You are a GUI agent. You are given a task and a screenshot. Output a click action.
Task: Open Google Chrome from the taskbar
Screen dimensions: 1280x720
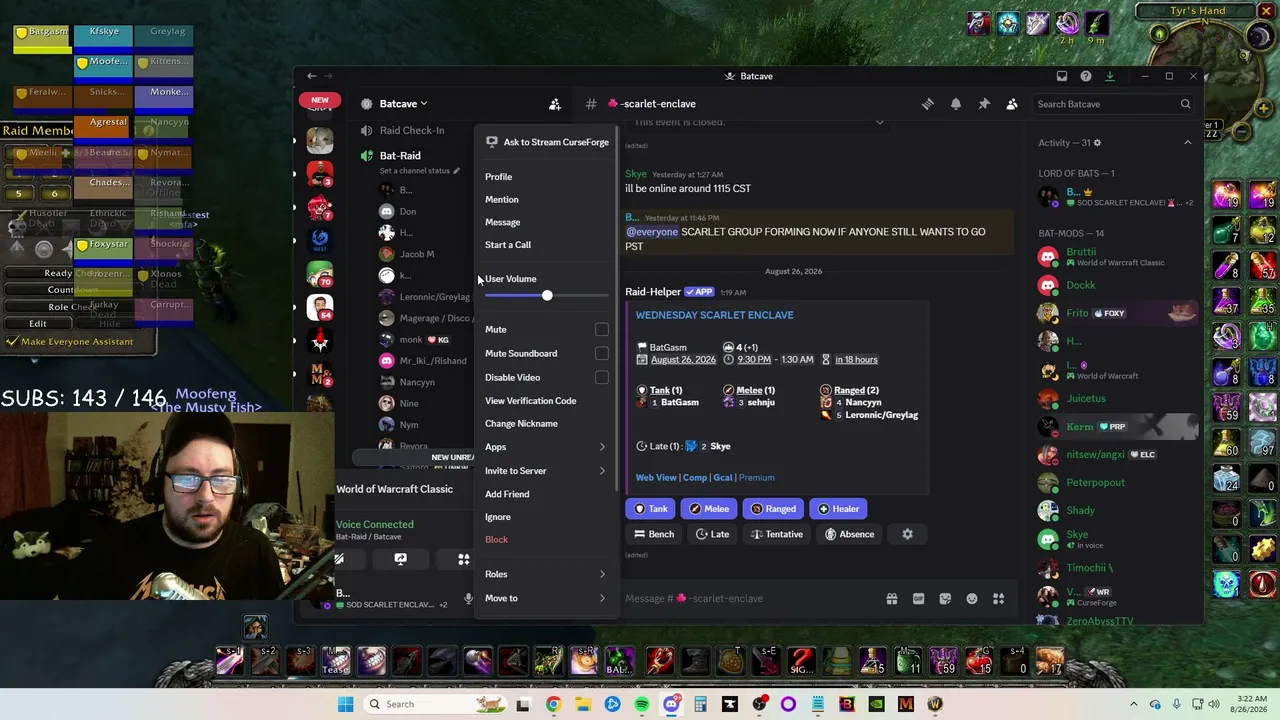[x=553, y=704]
